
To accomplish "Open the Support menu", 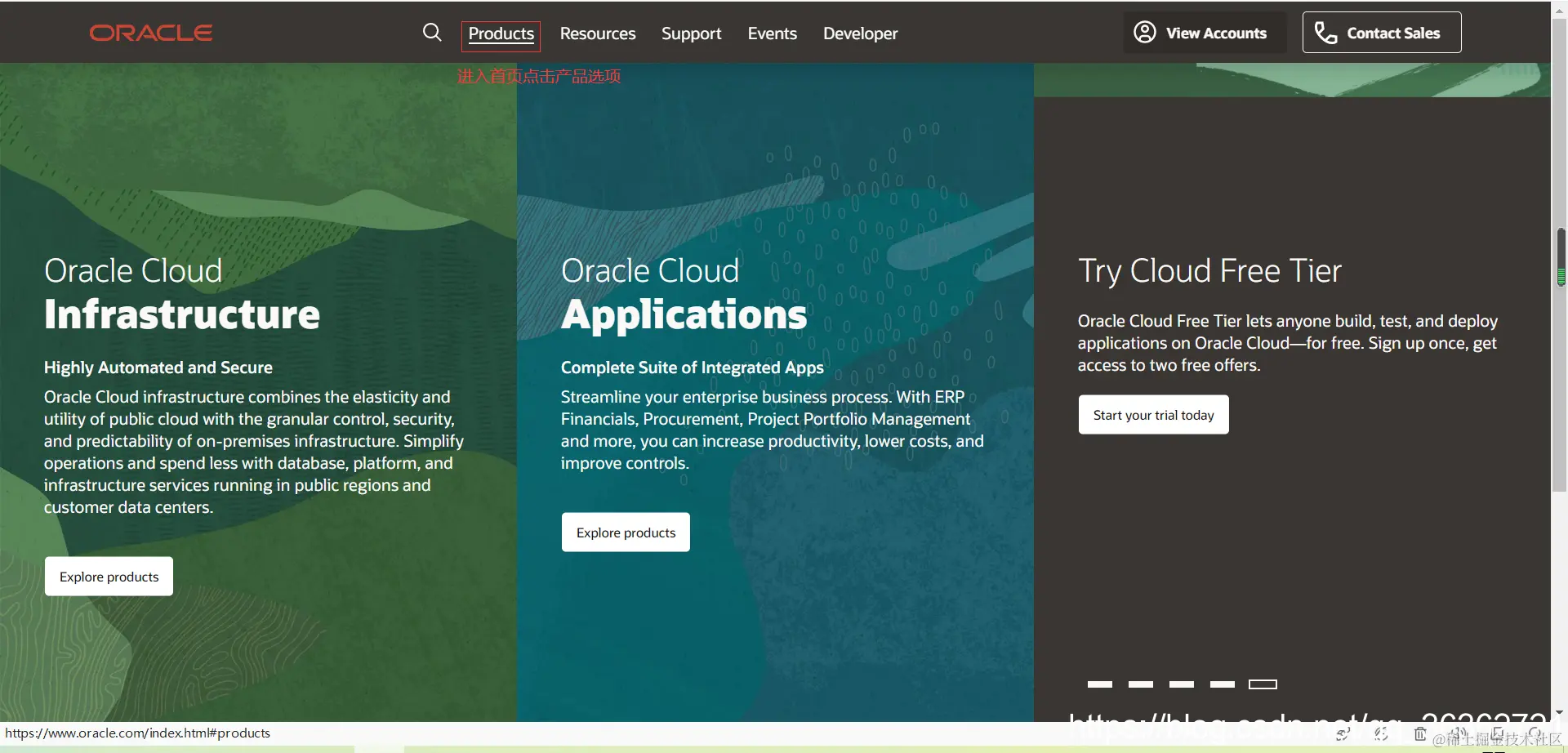I will coord(692,33).
